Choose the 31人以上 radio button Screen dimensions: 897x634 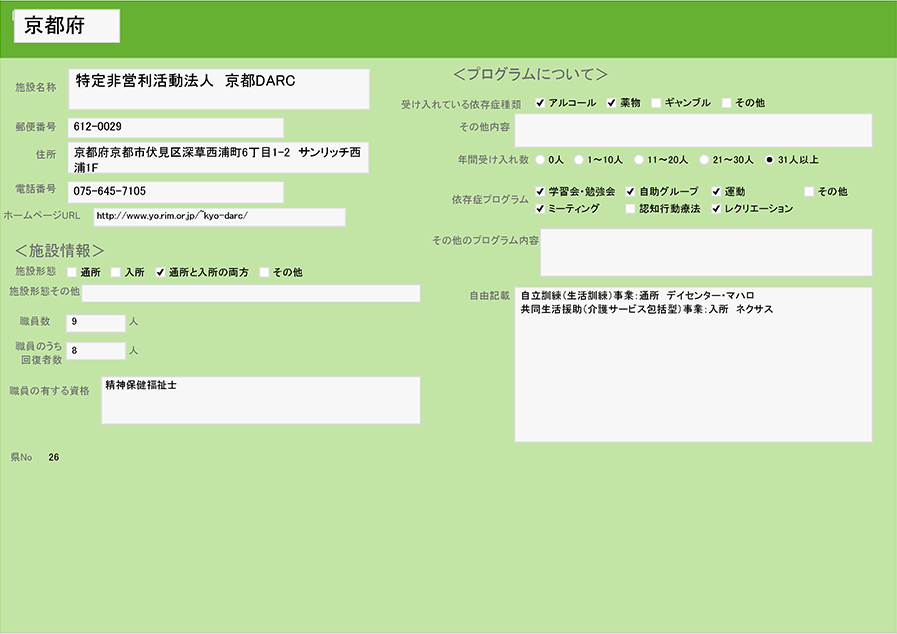[769, 159]
